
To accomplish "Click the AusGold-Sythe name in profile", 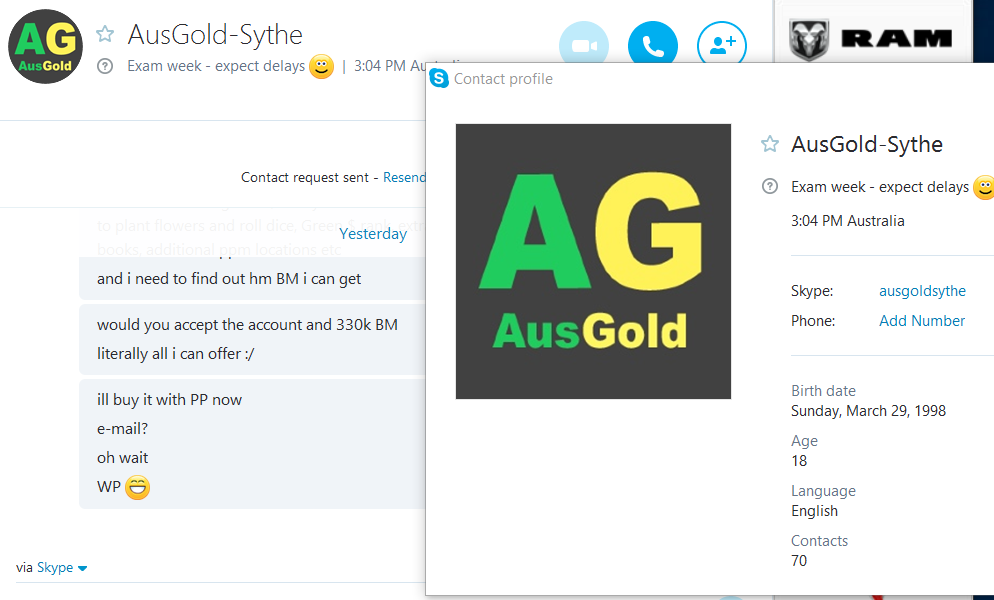I will point(866,144).
